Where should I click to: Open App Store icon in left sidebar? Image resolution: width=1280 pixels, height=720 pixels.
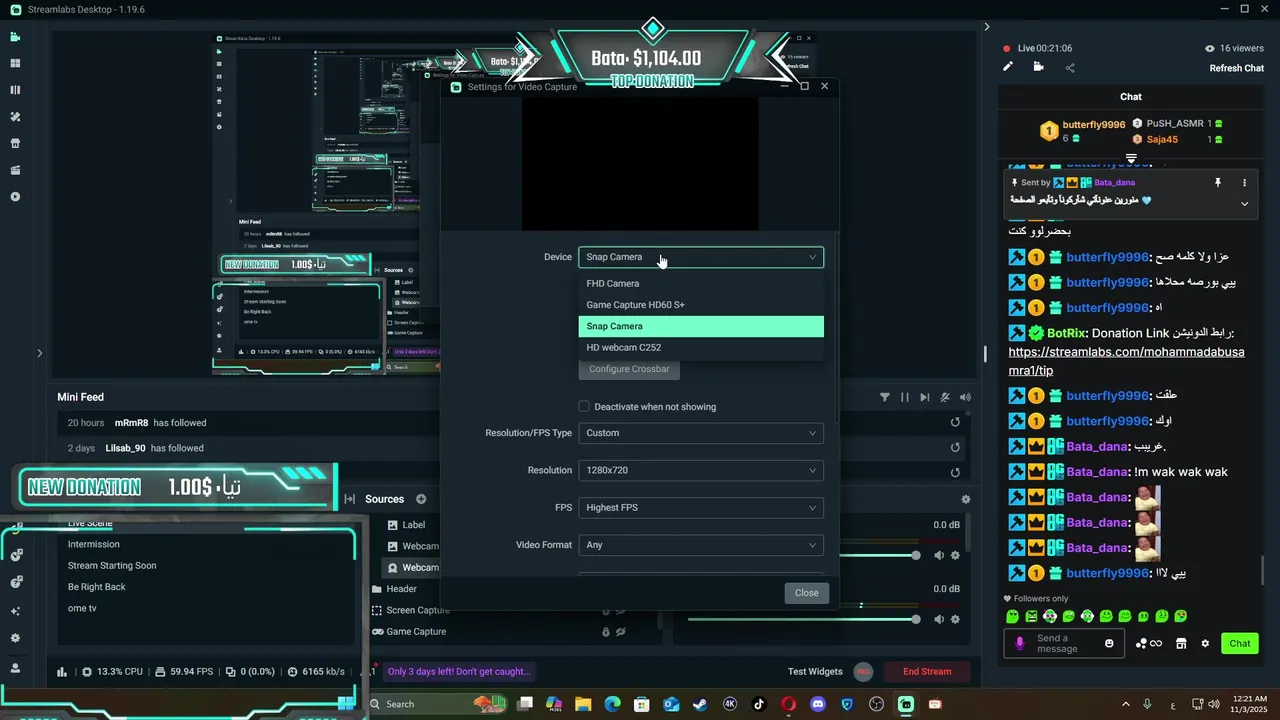click(x=15, y=143)
